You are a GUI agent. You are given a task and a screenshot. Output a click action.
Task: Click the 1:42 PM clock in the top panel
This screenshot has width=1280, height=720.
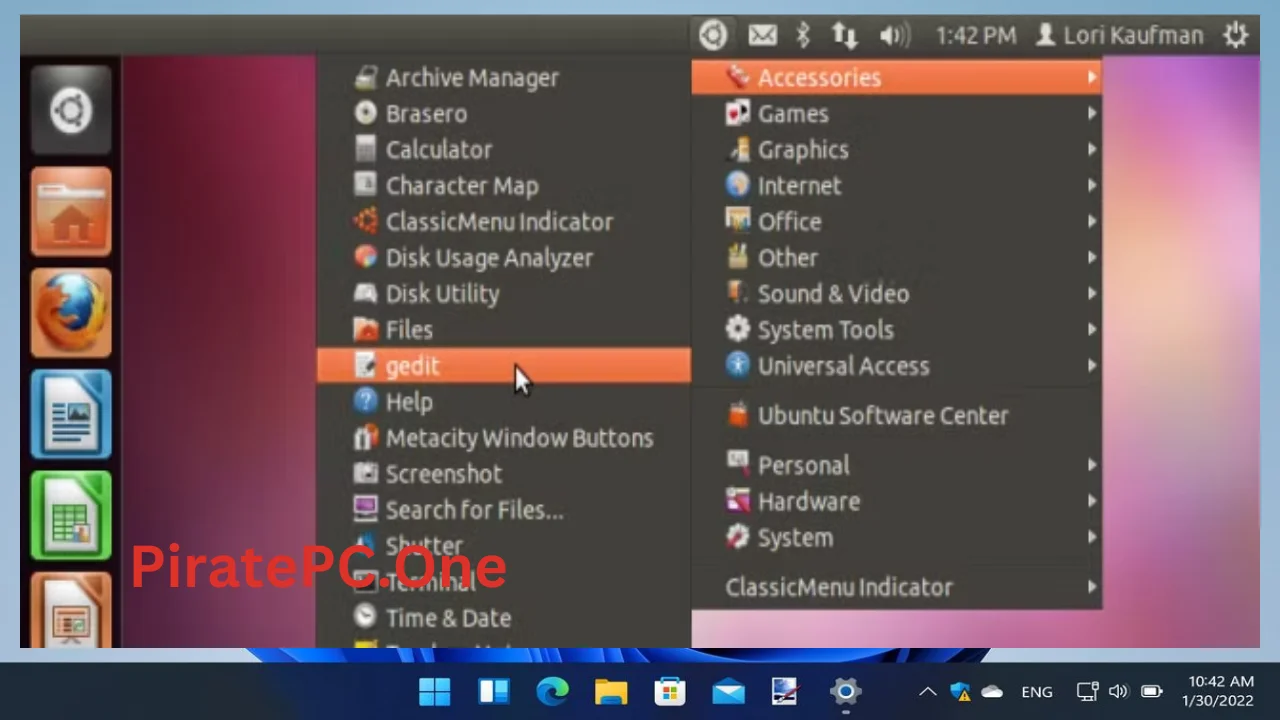pyautogui.click(x=976, y=36)
